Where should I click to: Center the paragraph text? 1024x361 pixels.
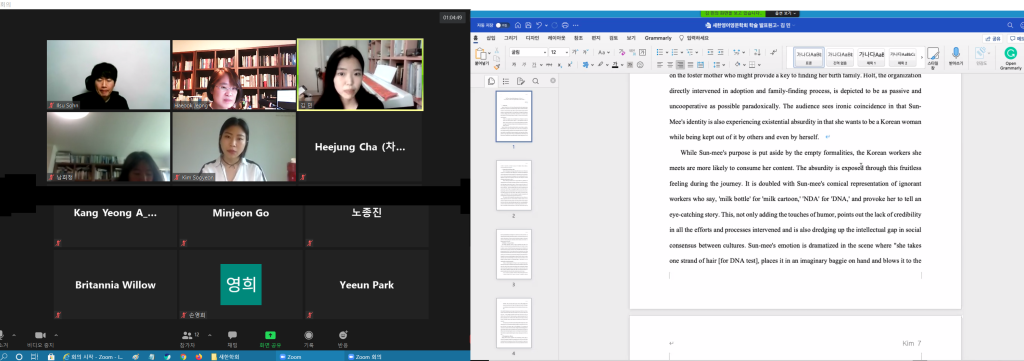669,65
